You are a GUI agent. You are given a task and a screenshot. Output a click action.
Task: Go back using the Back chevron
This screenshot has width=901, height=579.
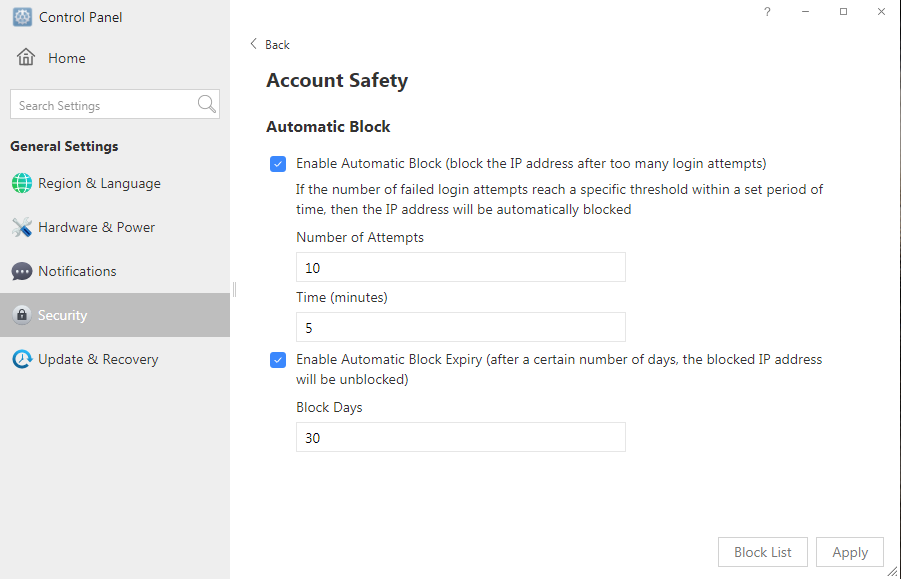pos(253,44)
